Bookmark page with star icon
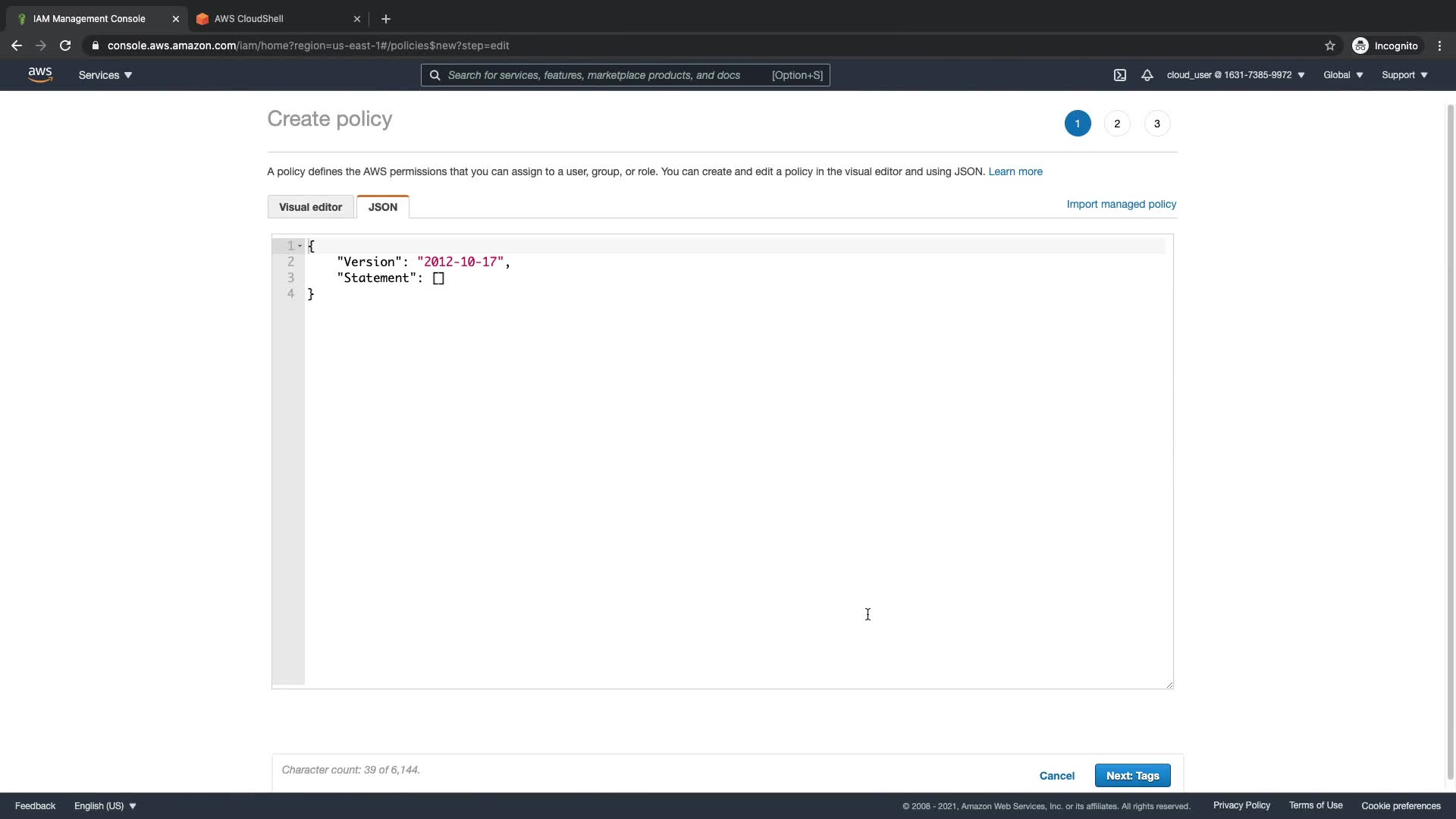The width and height of the screenshot is (1456, 819). click(1330, 45)
